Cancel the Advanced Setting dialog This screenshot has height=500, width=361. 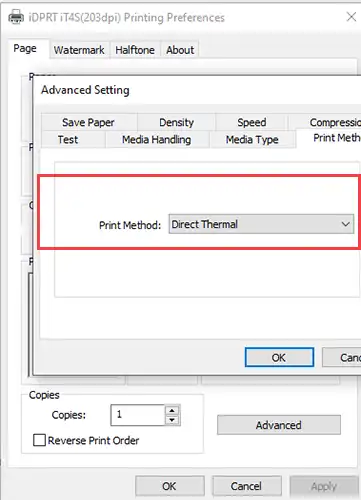[342, 357]
